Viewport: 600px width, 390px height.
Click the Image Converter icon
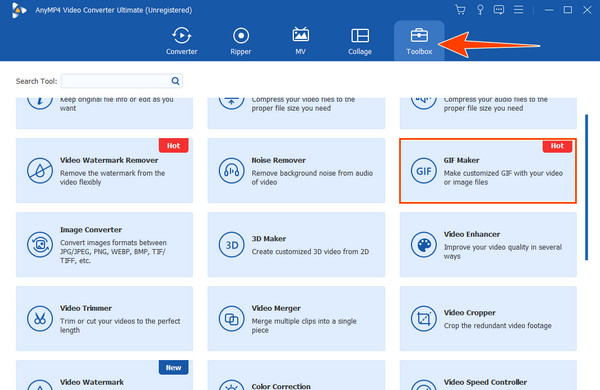coord(40,245)
